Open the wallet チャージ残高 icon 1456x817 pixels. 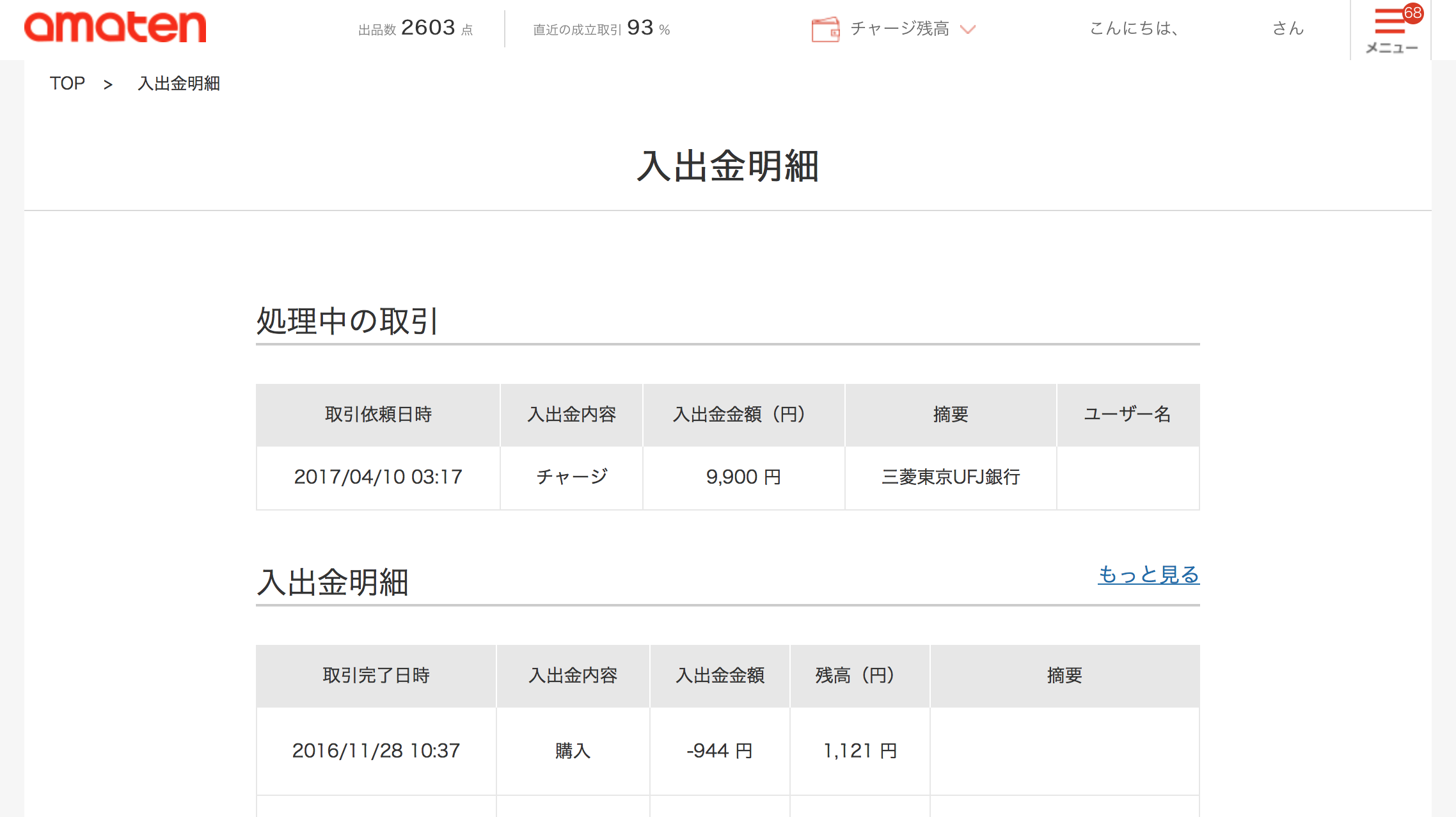[x=826, y=29]
